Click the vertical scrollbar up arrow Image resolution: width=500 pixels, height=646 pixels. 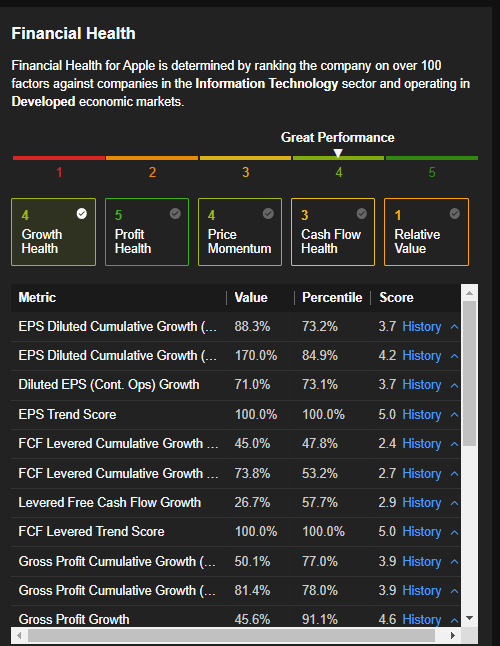click(470, 293)
